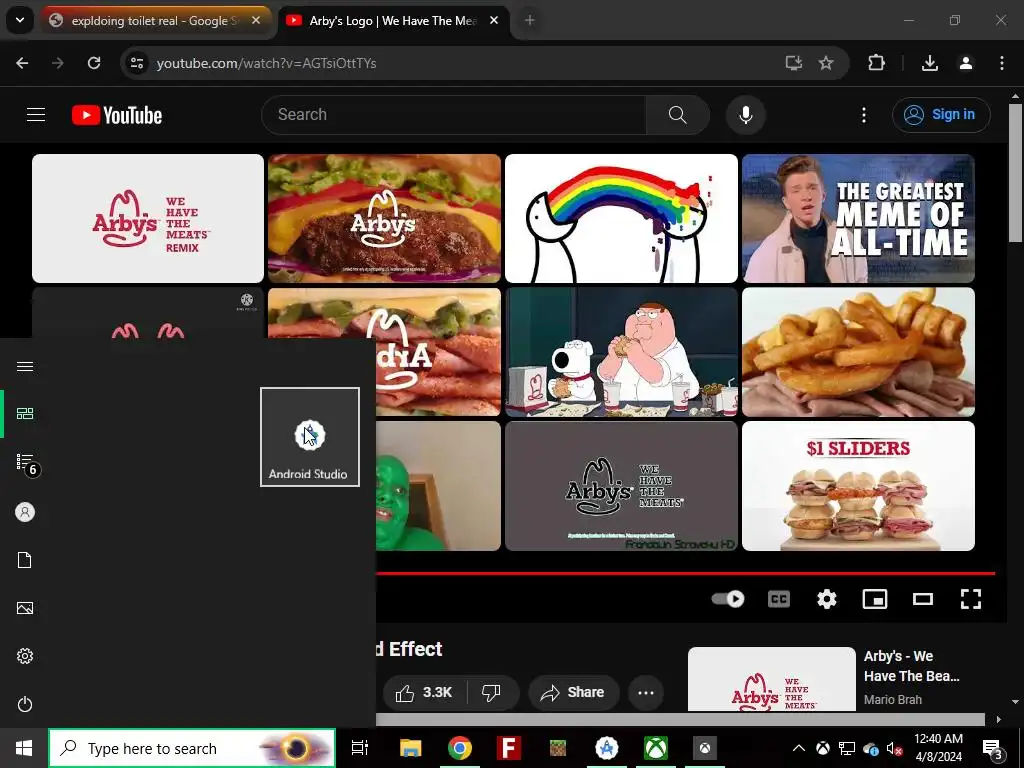Open a new browser tab

click(530, 21)
